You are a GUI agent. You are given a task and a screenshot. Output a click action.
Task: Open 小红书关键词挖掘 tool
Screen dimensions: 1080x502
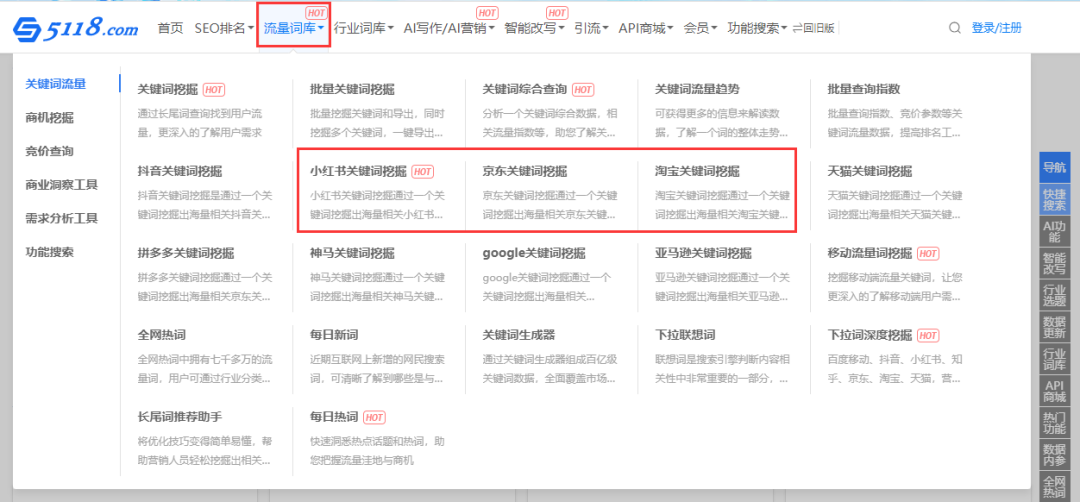pyautogui.click(x=358, y=171)
